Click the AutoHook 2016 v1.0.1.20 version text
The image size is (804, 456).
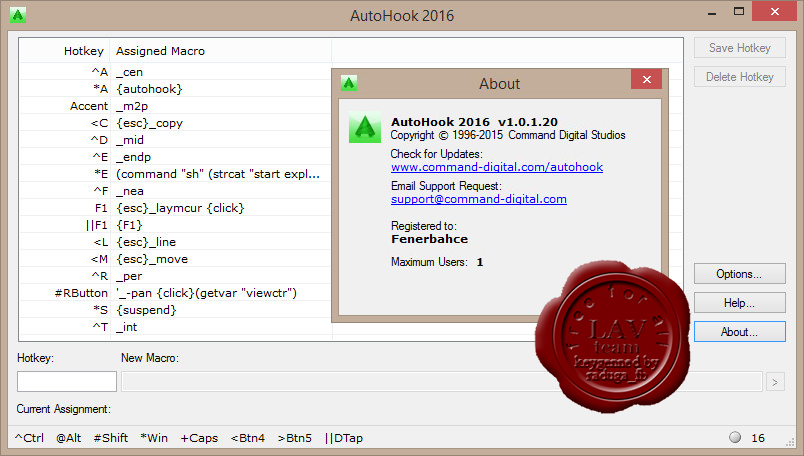pos(474,122)
